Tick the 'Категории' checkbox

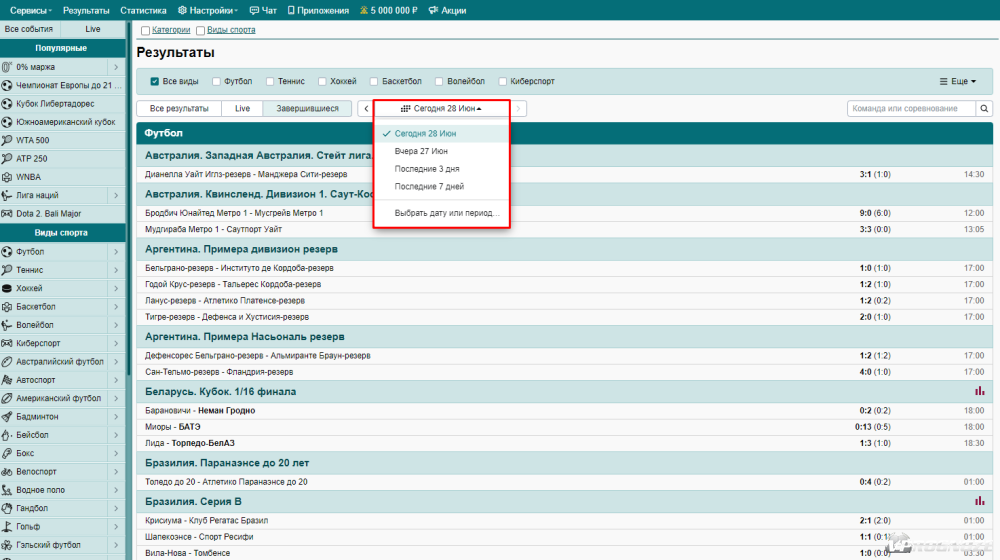click(146, 31)
